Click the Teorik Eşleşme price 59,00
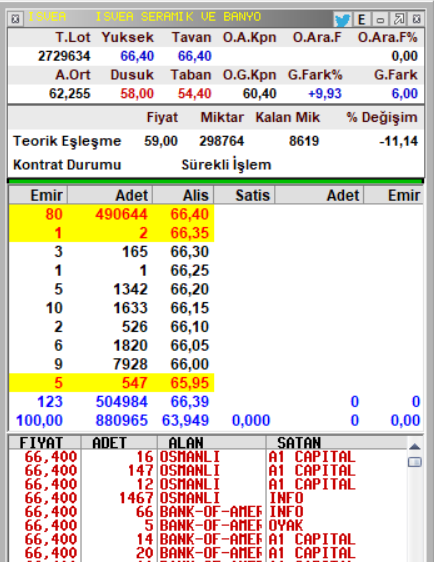Viewport: 434px width, 562px height. click(161, 141)
